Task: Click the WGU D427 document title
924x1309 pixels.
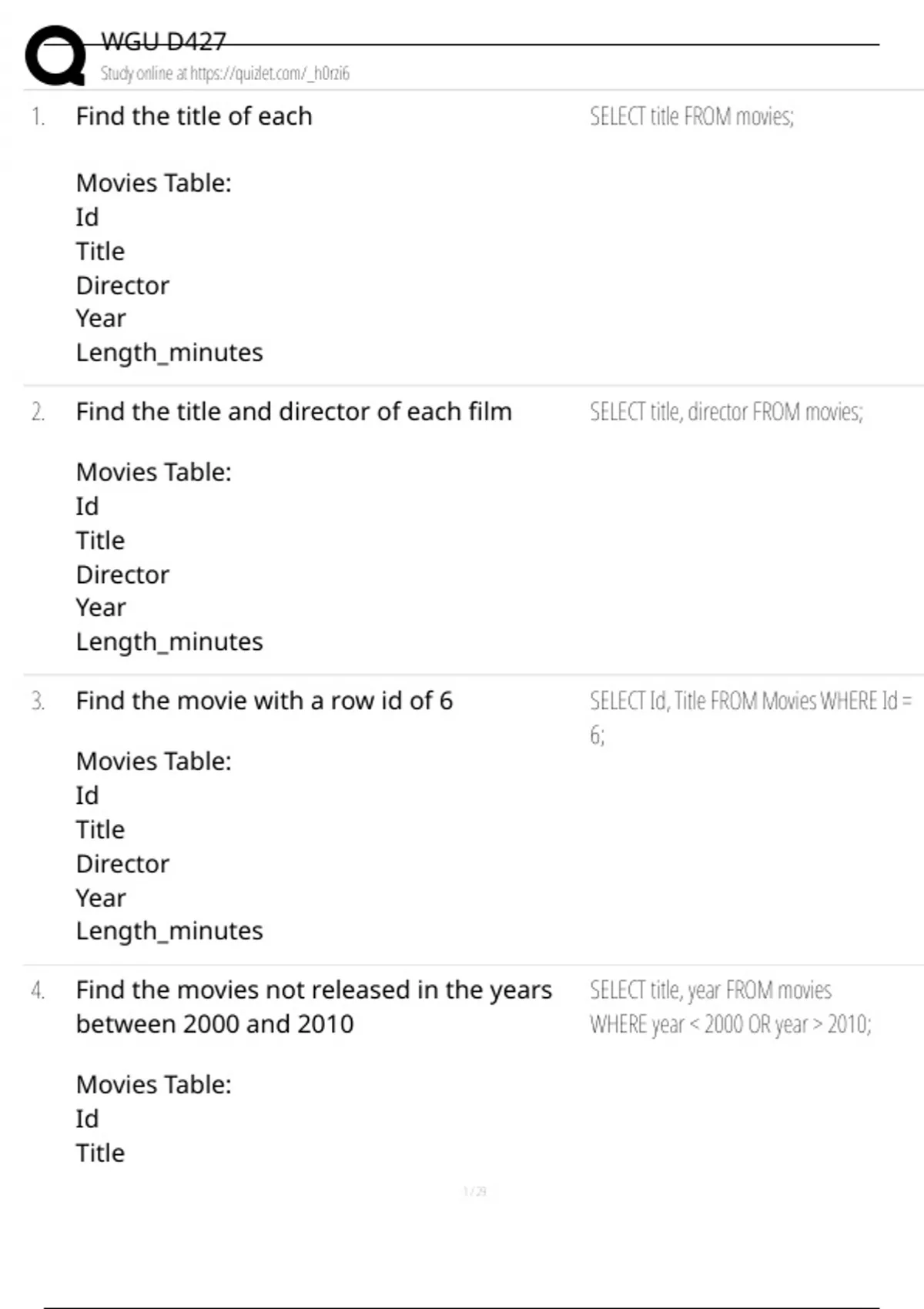Action: 163,41
